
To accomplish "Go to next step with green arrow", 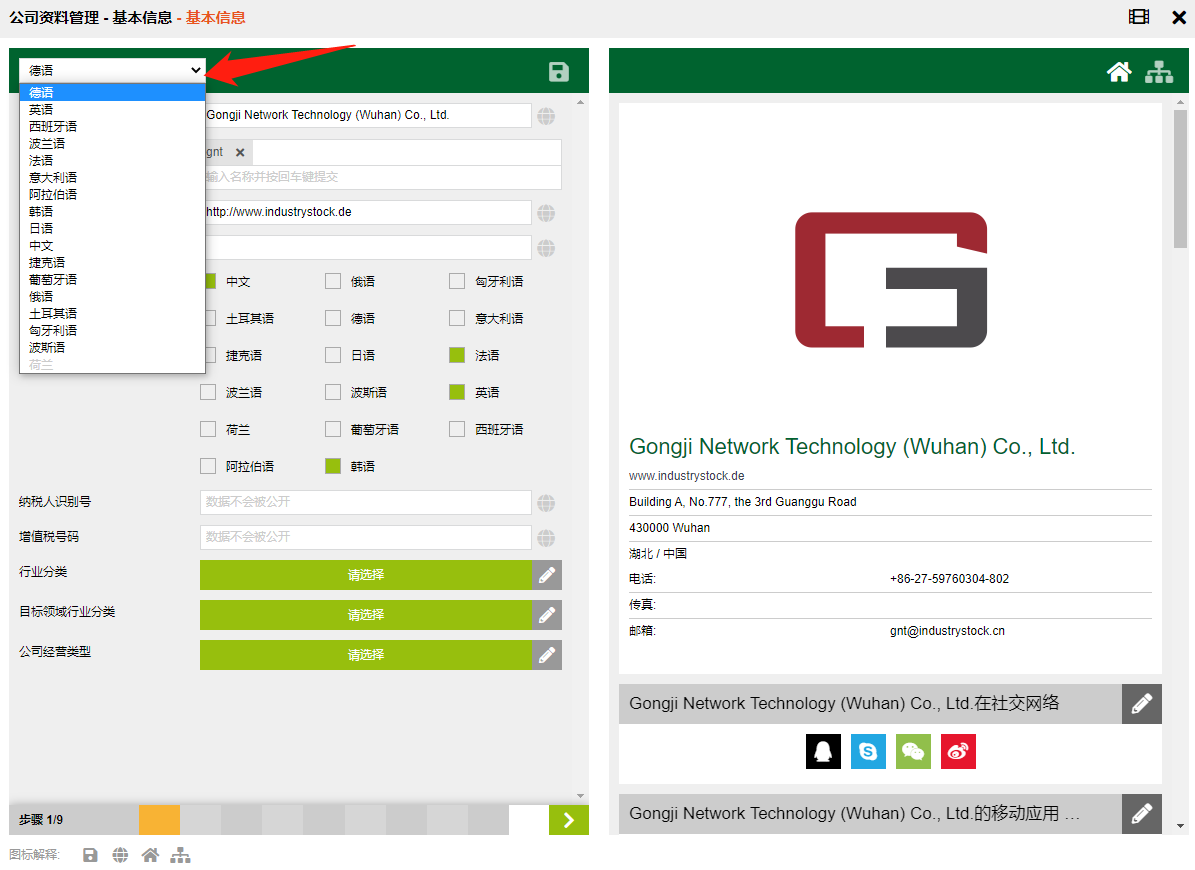I will coord(568,820).
